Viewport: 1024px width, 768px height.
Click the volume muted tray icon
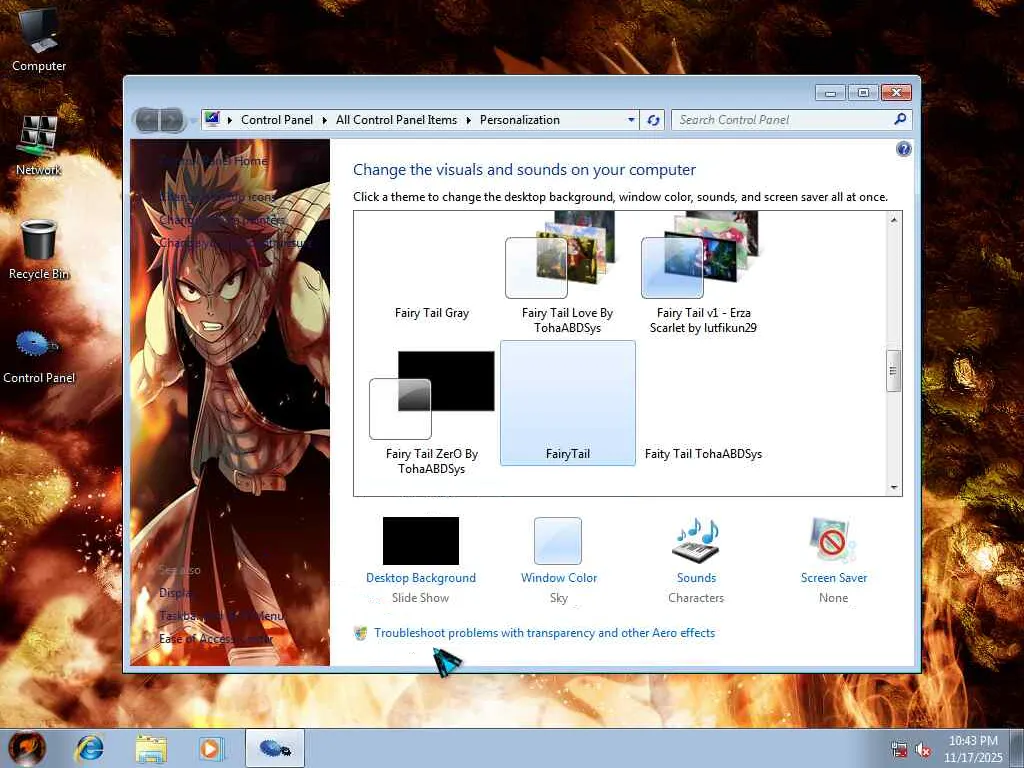pos(923,750)
